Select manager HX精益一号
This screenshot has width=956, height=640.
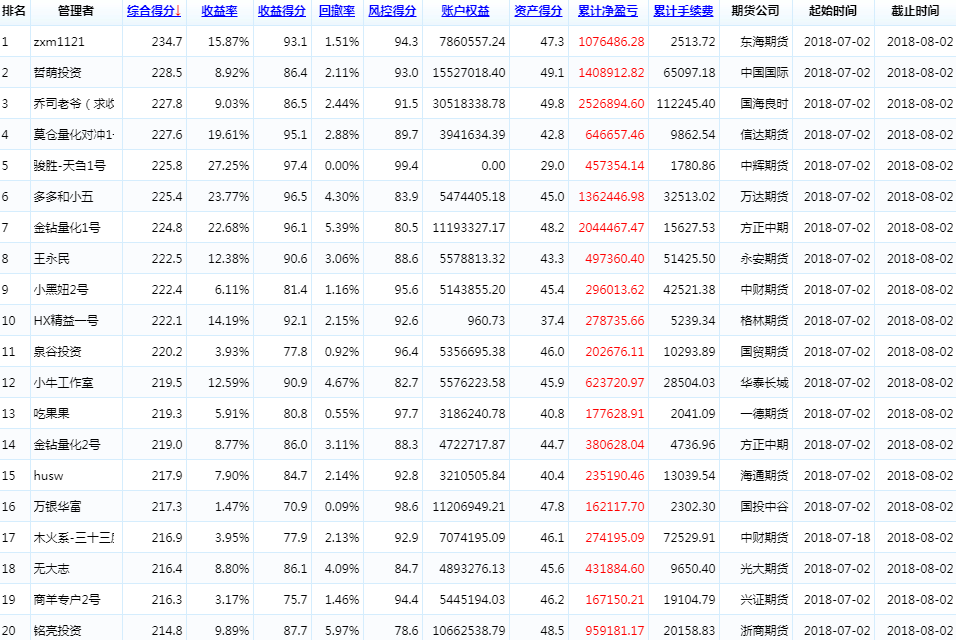pos(66,321)
